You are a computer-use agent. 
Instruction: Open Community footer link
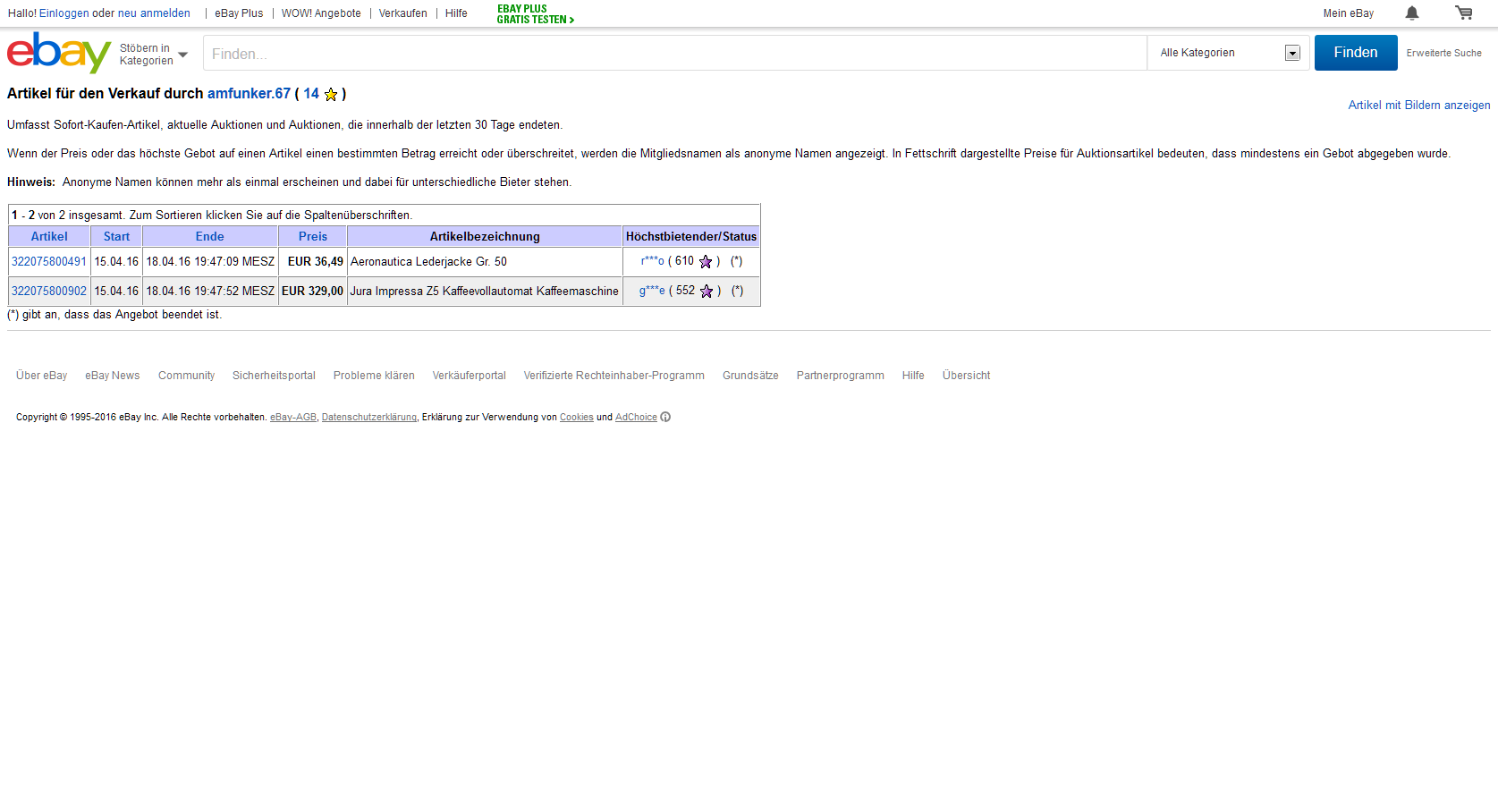click(x=187, y=376)
